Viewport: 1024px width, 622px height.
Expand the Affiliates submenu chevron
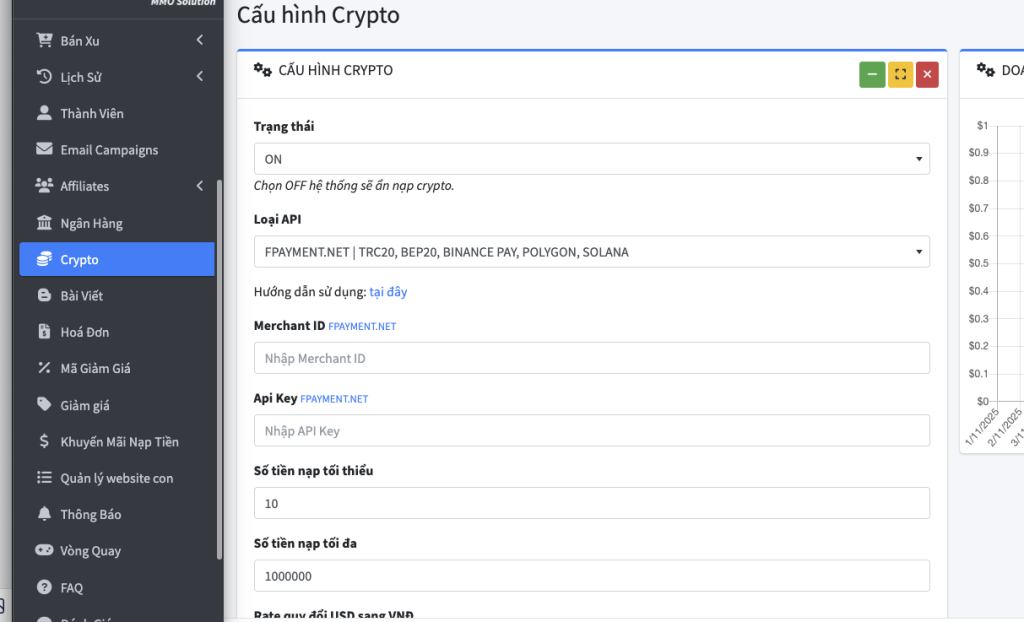tap(200, 186)
